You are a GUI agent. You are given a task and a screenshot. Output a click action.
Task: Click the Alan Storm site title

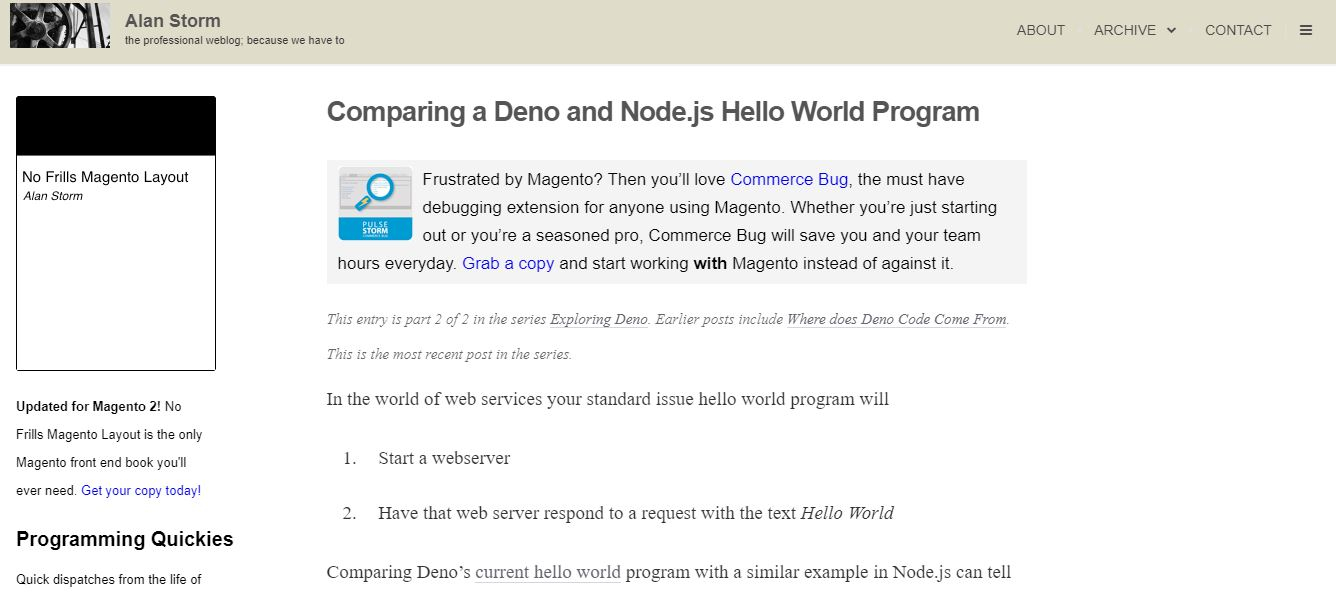pyautogui.click(x=173, y=20)
